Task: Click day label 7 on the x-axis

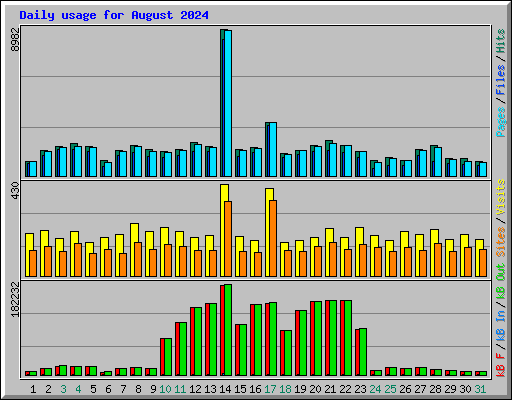Action: click(x=123, y=389)
